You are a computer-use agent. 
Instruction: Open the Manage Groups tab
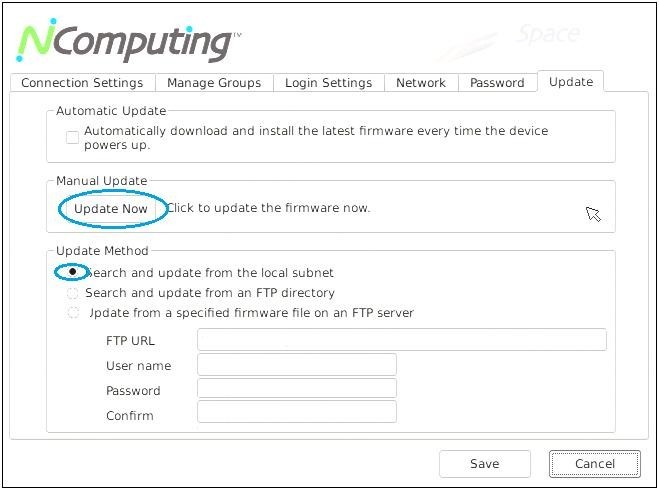pyautogui.click(x=214, y=83)
